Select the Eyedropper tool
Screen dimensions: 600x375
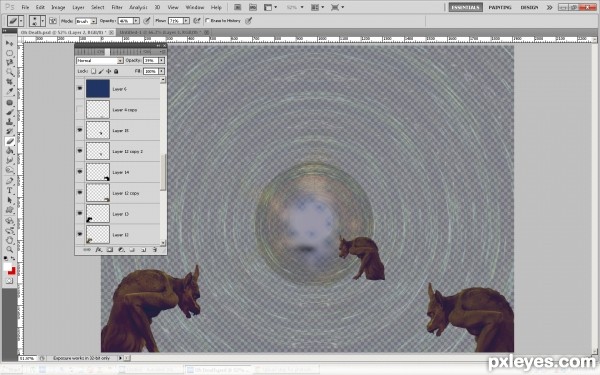[10, 91]
